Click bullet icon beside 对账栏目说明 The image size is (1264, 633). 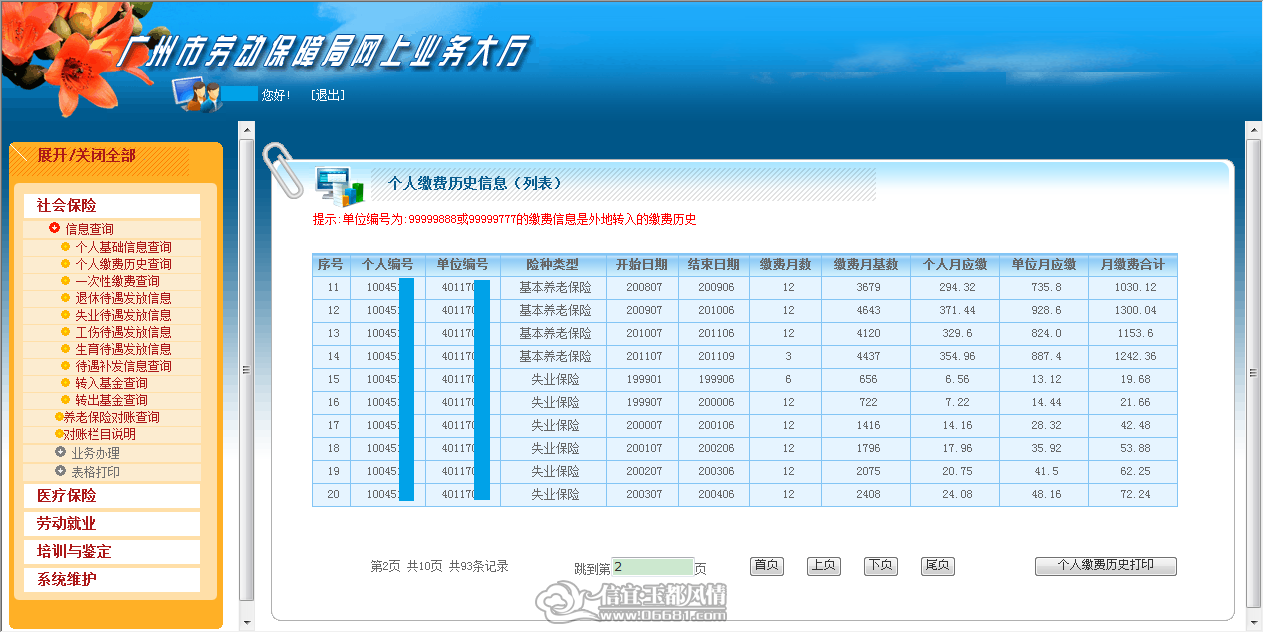pyautogui.click(x=59, y=434)
